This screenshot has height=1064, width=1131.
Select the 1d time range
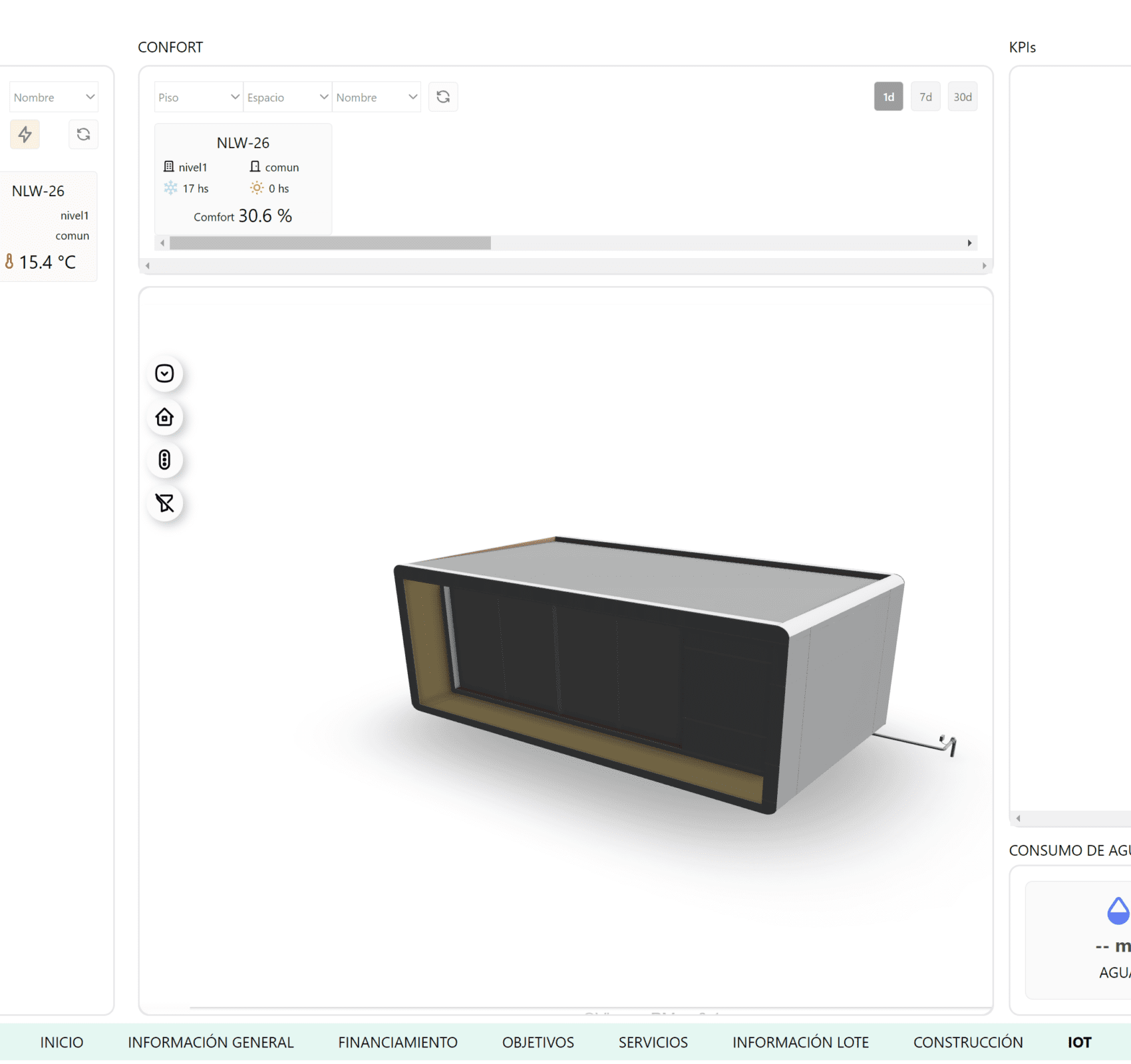click(x=888, y=97)
